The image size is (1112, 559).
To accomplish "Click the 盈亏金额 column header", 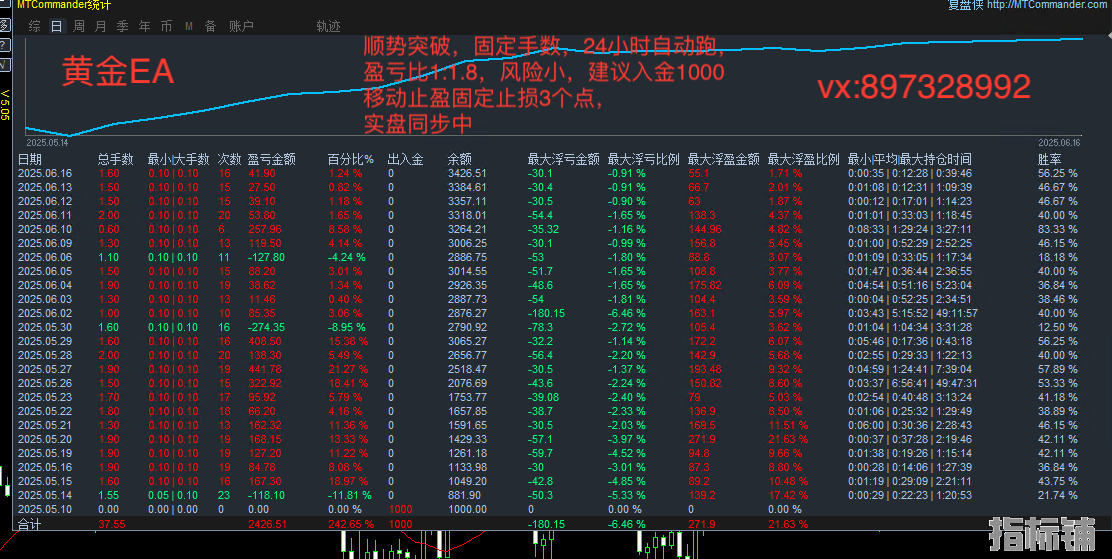I will coord(271,159).
